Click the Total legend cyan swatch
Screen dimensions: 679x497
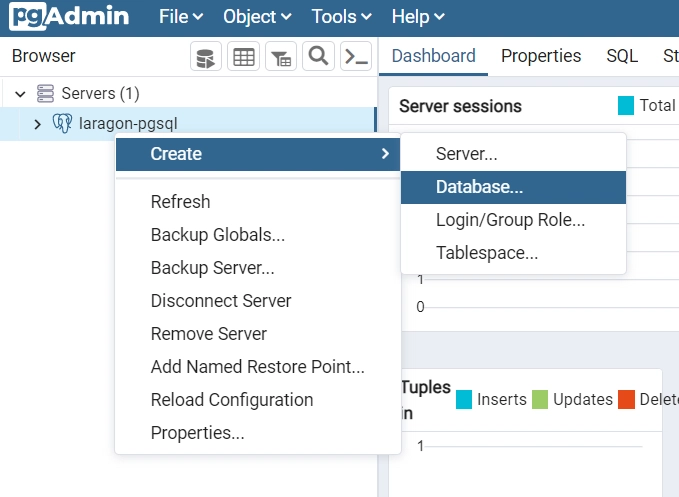coord(626,106)
